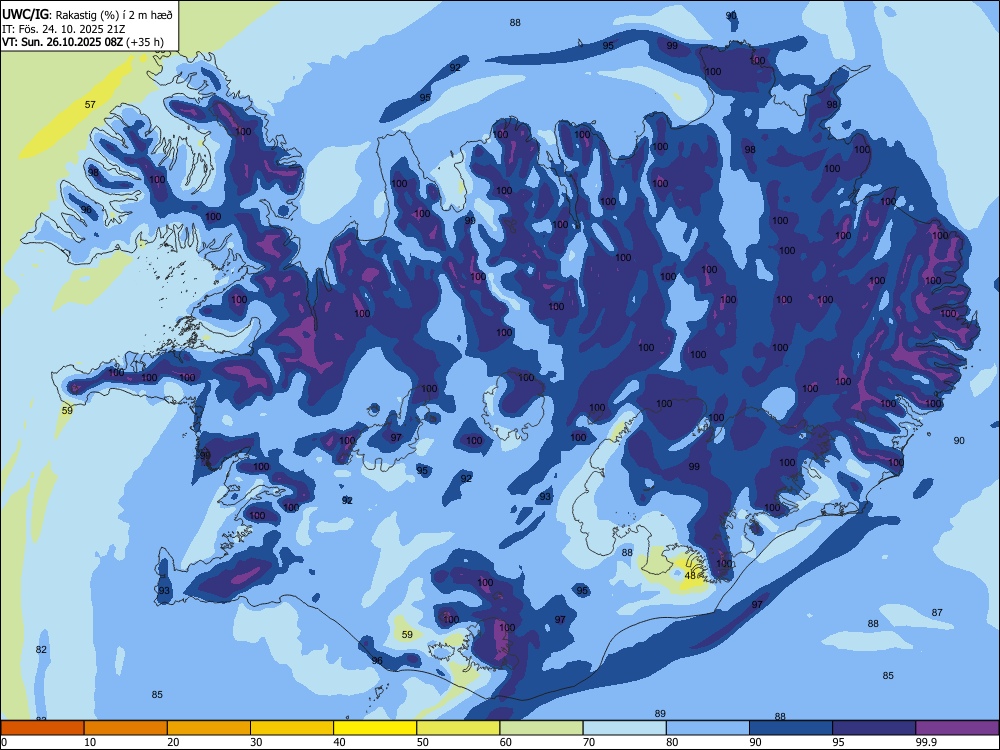Click the title text 'Rakastig (%) í 2 m hæð'
Screen dimensions: 1000x750
[114, 14]
